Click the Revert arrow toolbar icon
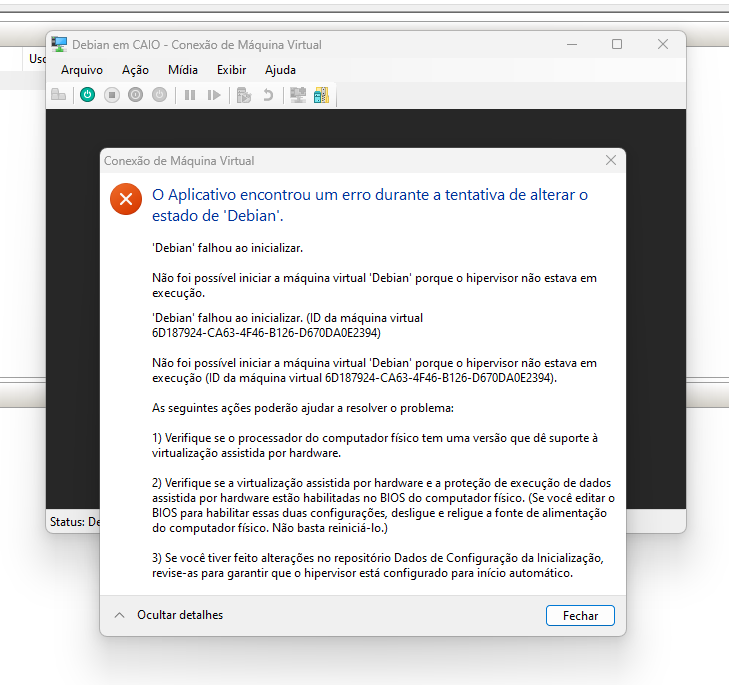 click(x=268, y=95)
